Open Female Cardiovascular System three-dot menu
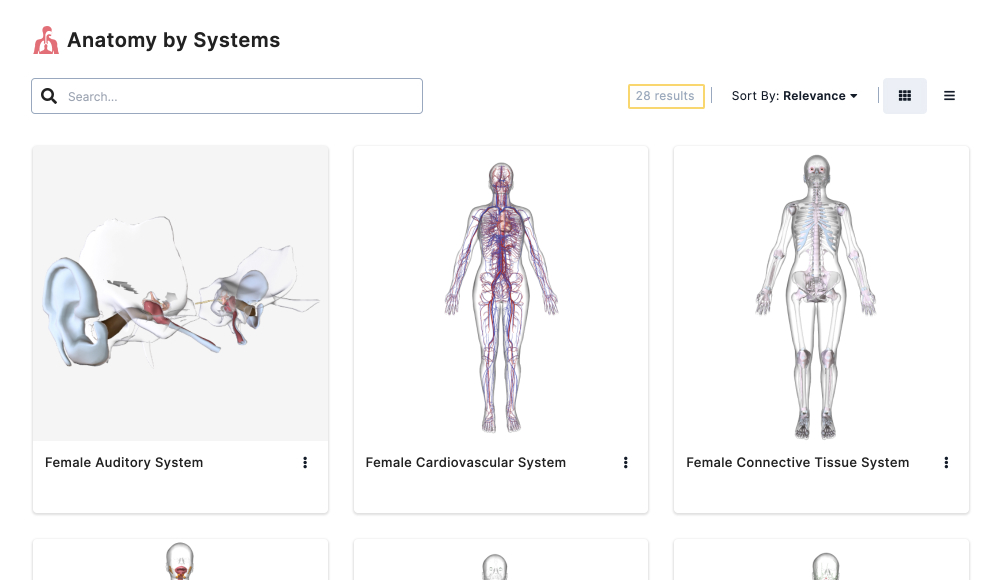Image resolution: width=990 pixels, height=580 pixels. tap(626, 463)
